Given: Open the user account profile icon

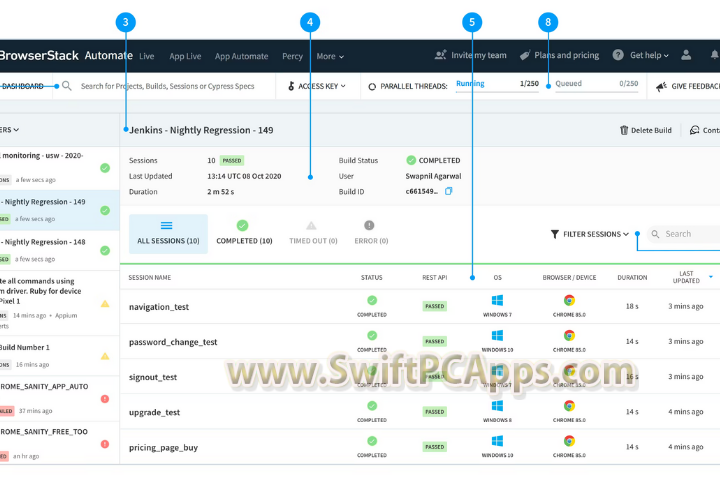Looking at the screenshot, I should coord(686,55).
